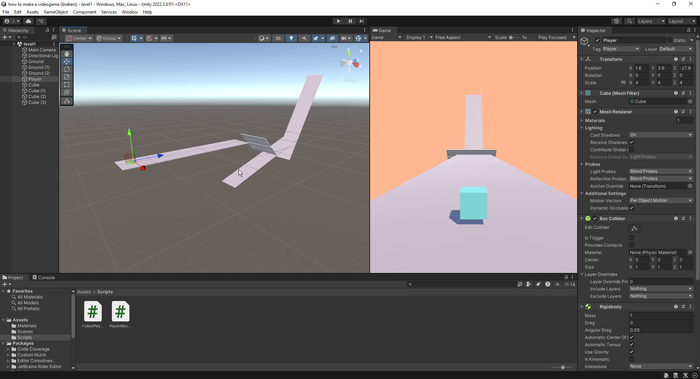Viewport: 700px width, 379px height.
Task: Open the cloud services icon
Action: coord(29,21)
